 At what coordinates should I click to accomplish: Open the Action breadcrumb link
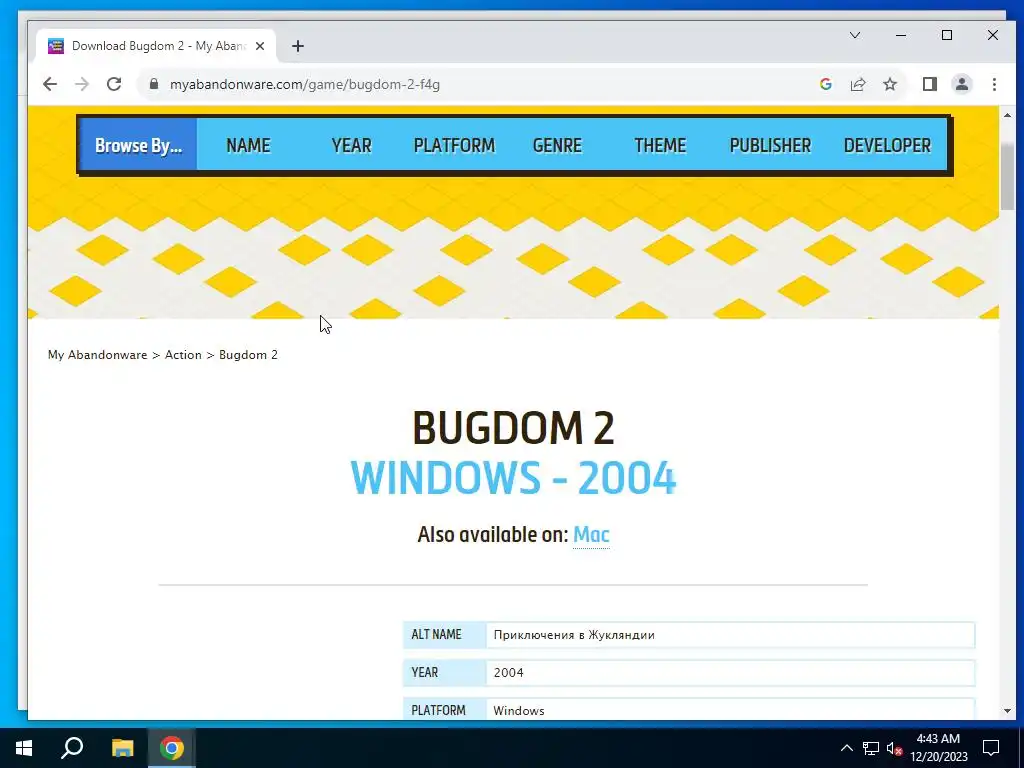click(183, 355)
